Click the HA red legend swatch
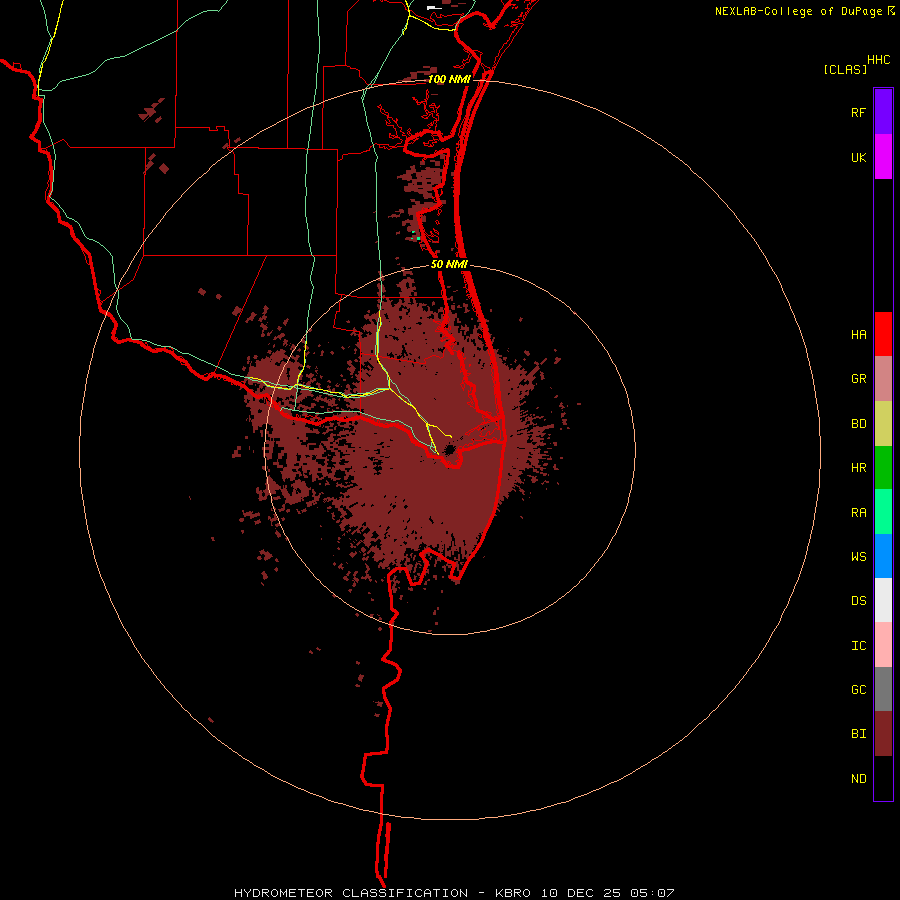The image size is (900, 900). point(883,334)
